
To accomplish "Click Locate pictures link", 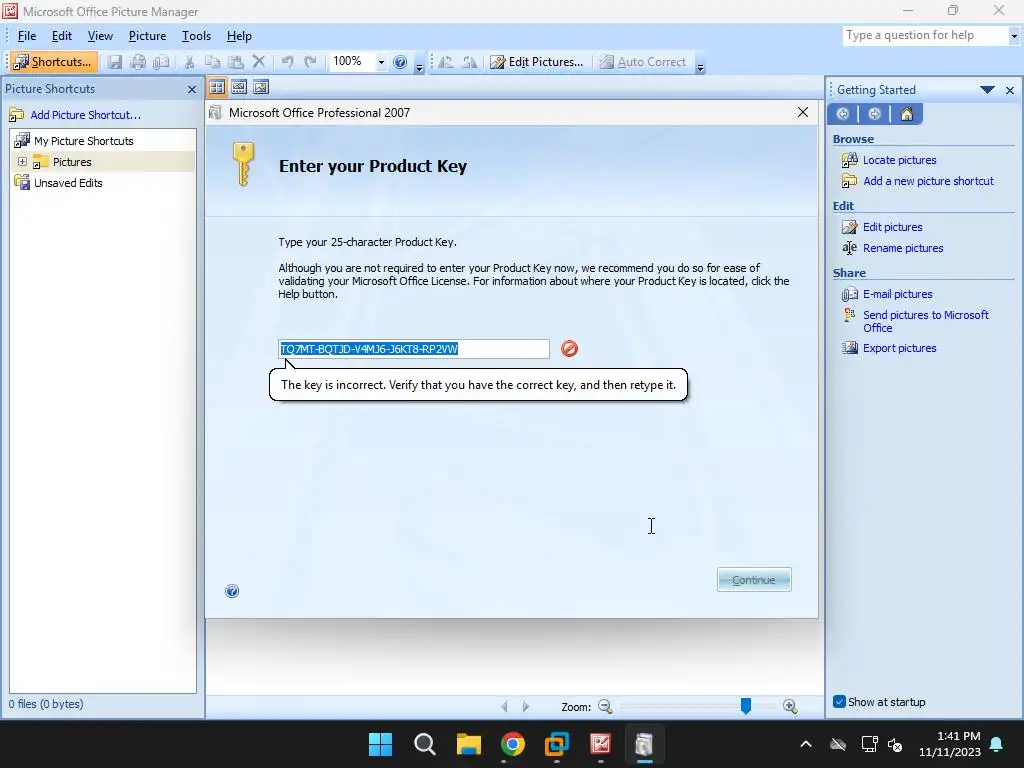I will [x=899, y=160].
